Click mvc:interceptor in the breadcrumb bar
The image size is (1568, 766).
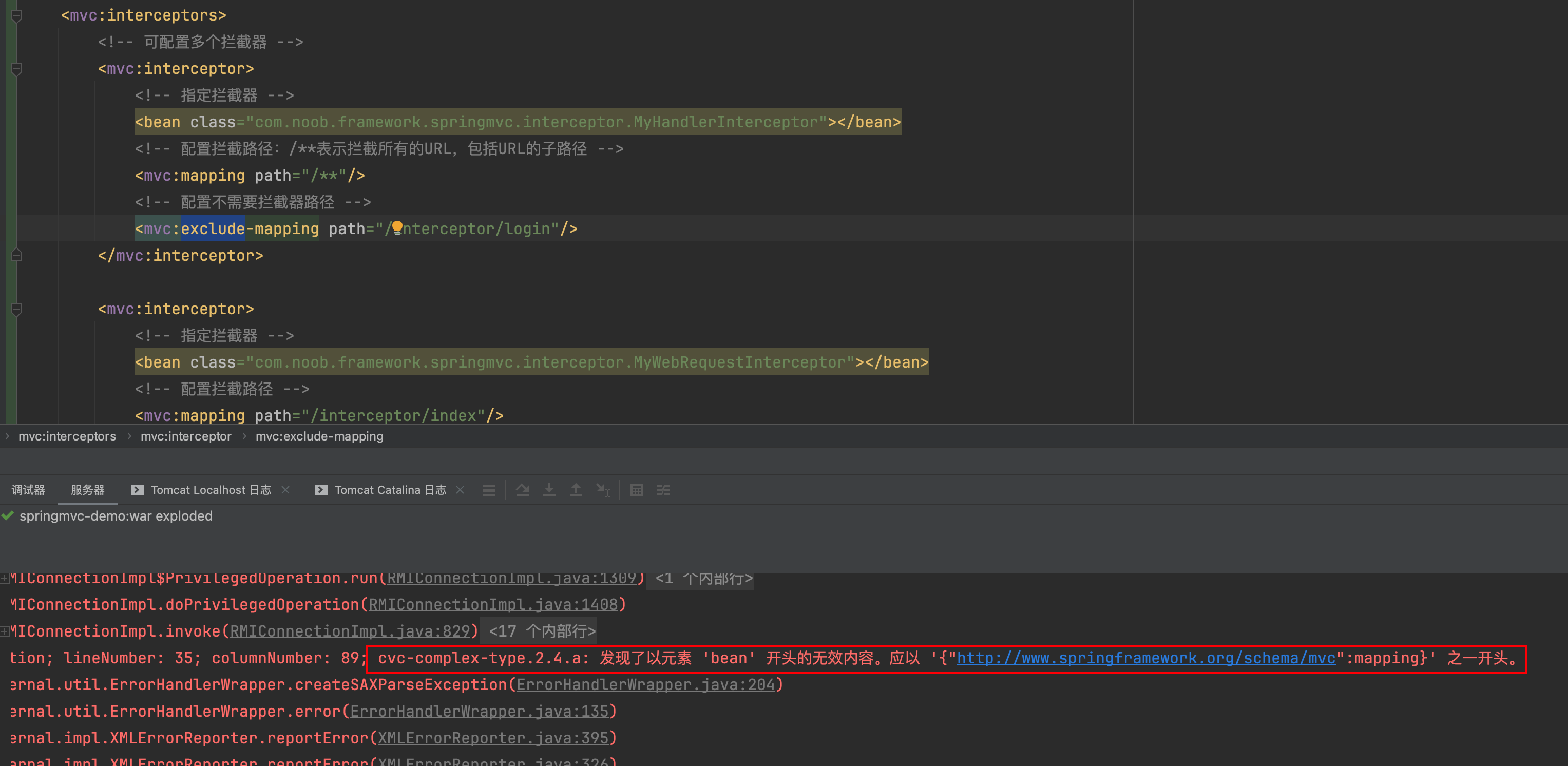tap(186, 436)
